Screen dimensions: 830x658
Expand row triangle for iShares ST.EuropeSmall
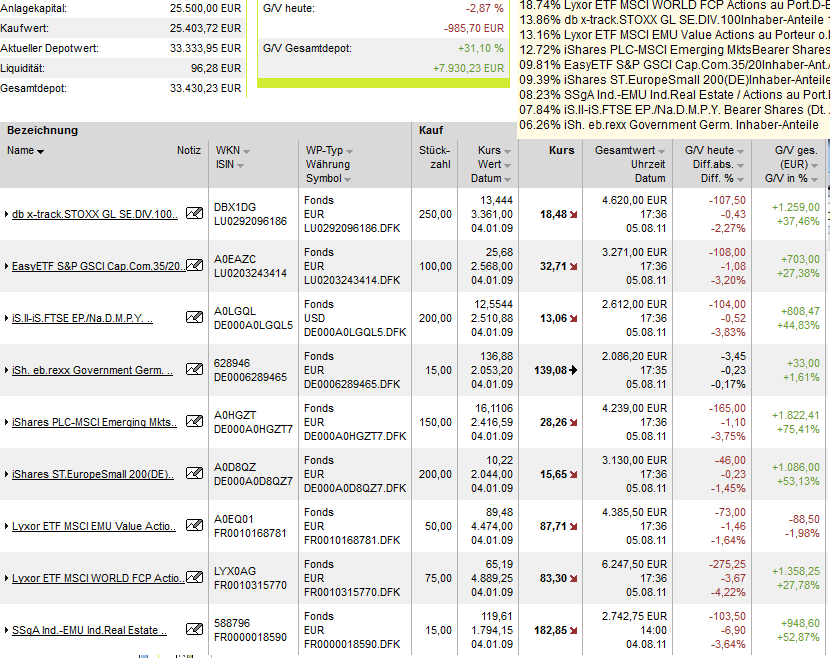point(6,474)
